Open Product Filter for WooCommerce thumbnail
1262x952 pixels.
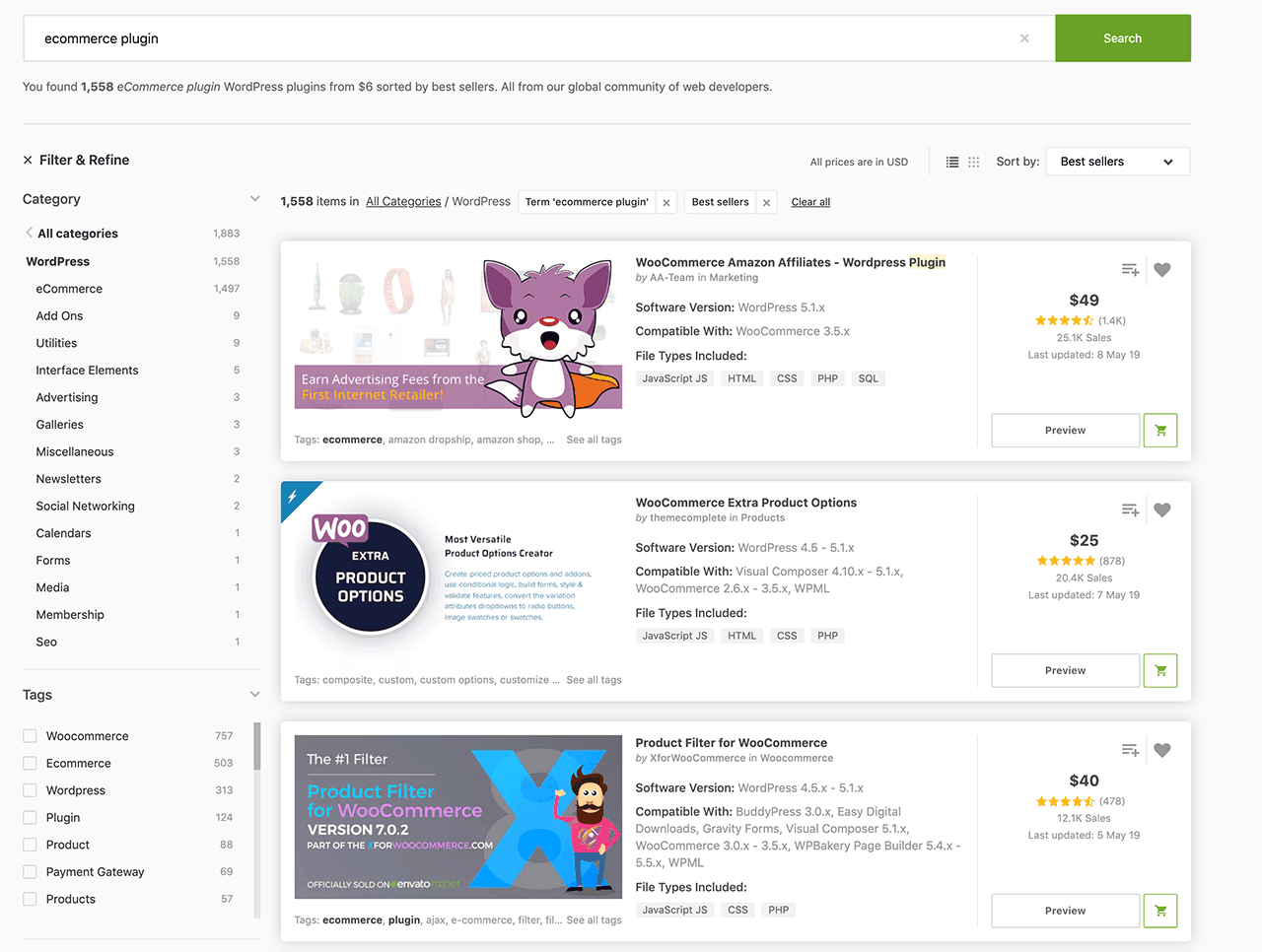point(458,817)
